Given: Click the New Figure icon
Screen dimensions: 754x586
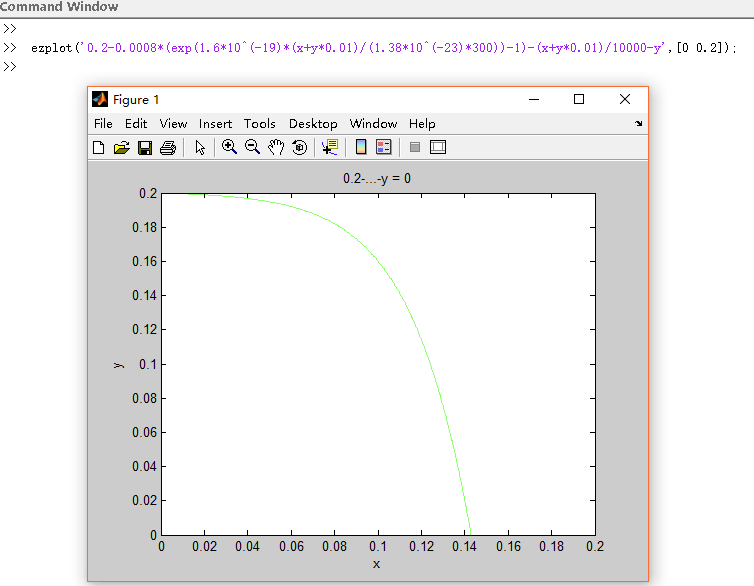Looking at the screenshot, I should point(99,148).
